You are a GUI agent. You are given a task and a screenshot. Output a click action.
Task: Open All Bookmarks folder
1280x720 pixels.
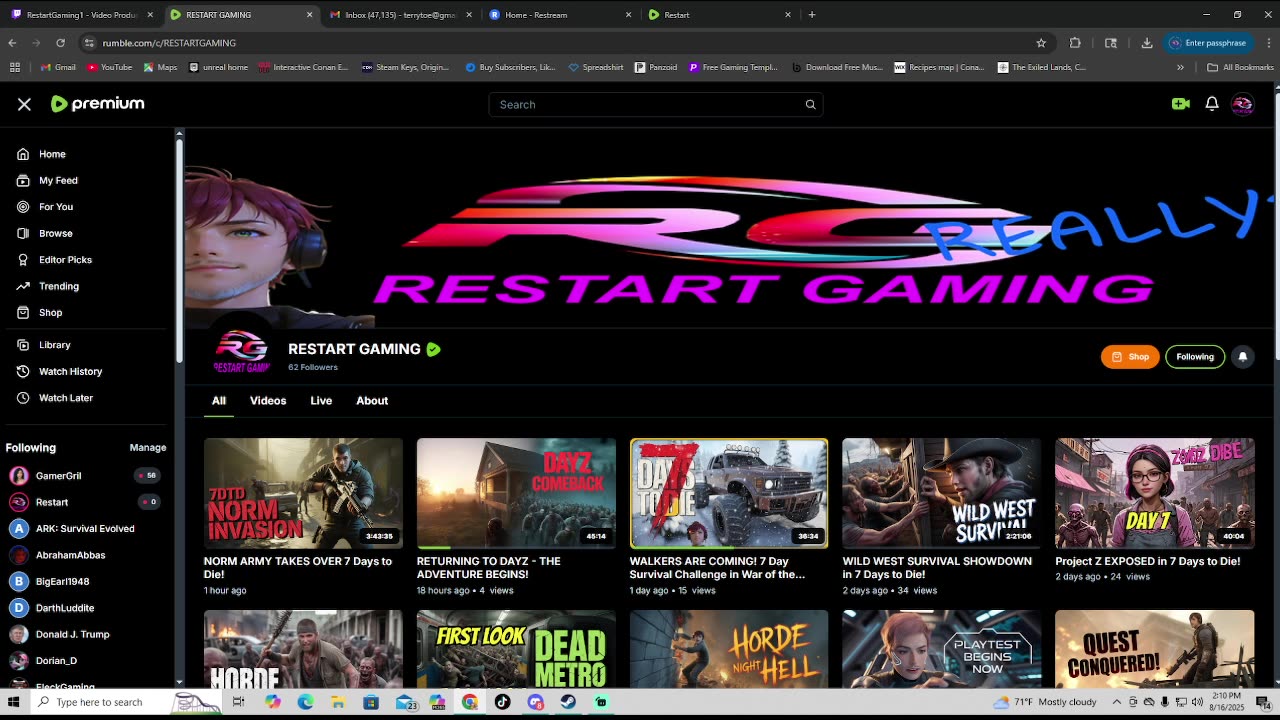click(x=1240, y=68)
